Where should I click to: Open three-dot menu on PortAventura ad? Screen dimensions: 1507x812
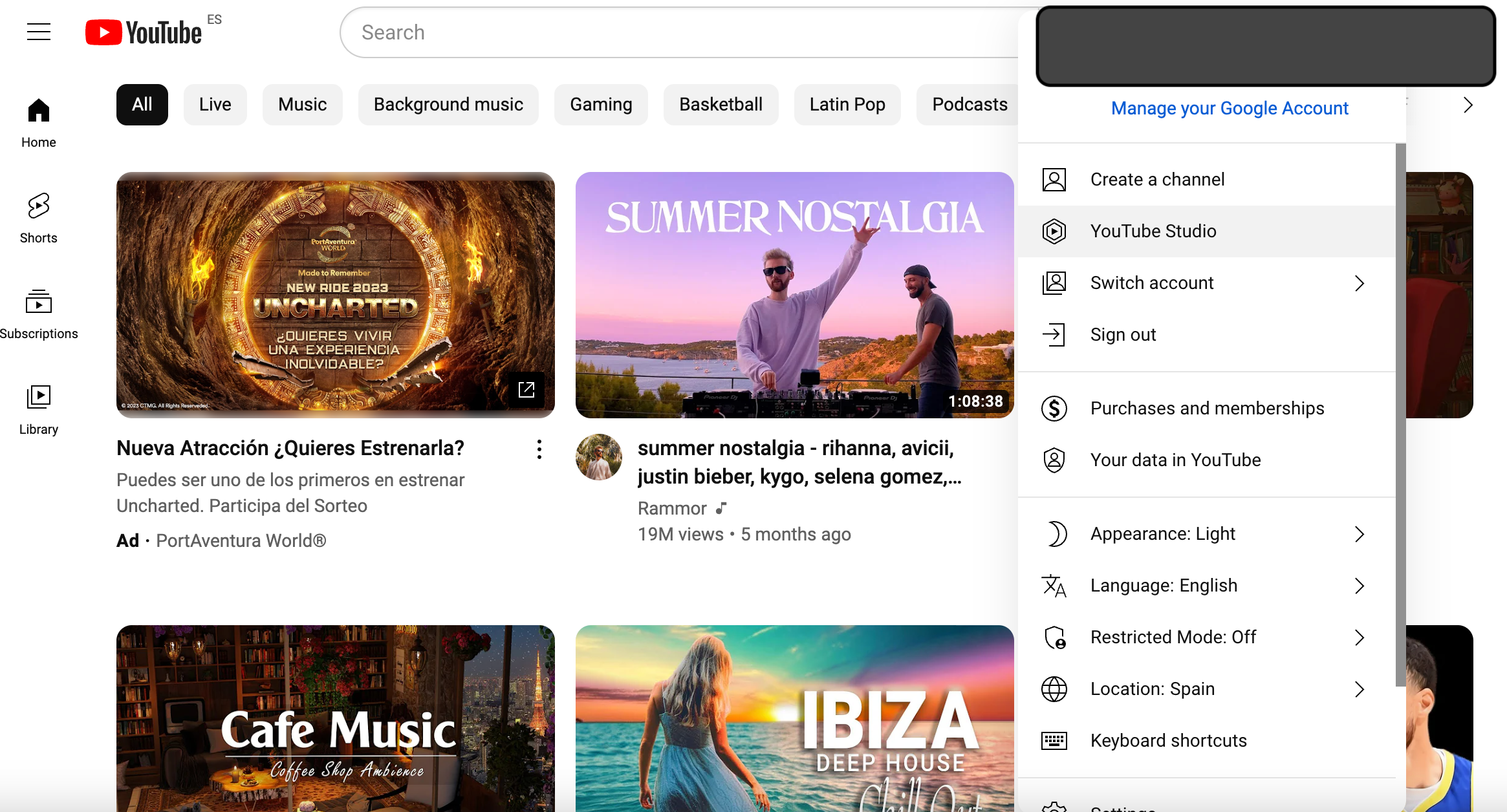coord(539,449)
